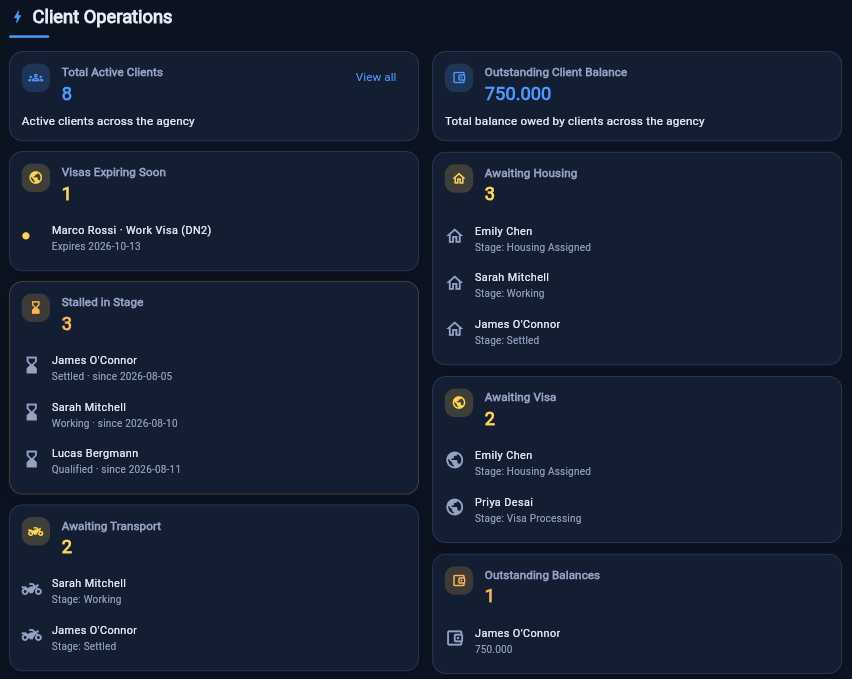Click the yellow status dot beside Marco Rossi
The image size is (852, 679).
tap(26, 236)
